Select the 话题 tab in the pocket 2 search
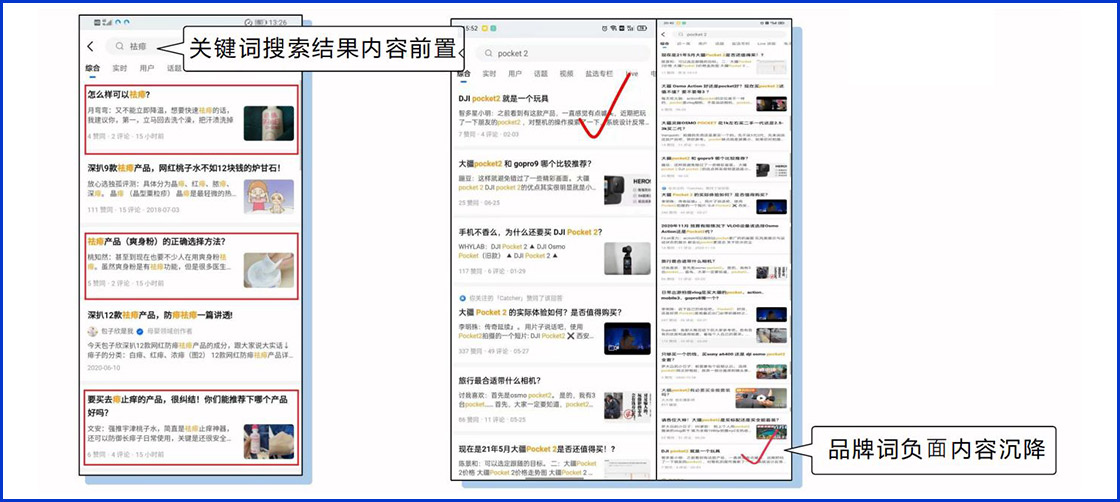1120x502 pixels. pyautogui.click(x=541, y=74)
